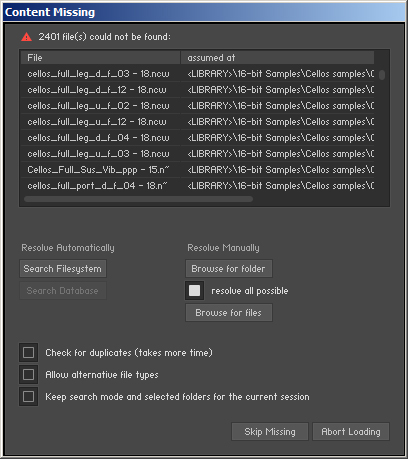The image size is (408, 459).
Task: Click the horizontal scrollbar of file list
Action: click(x=138, y=199)
